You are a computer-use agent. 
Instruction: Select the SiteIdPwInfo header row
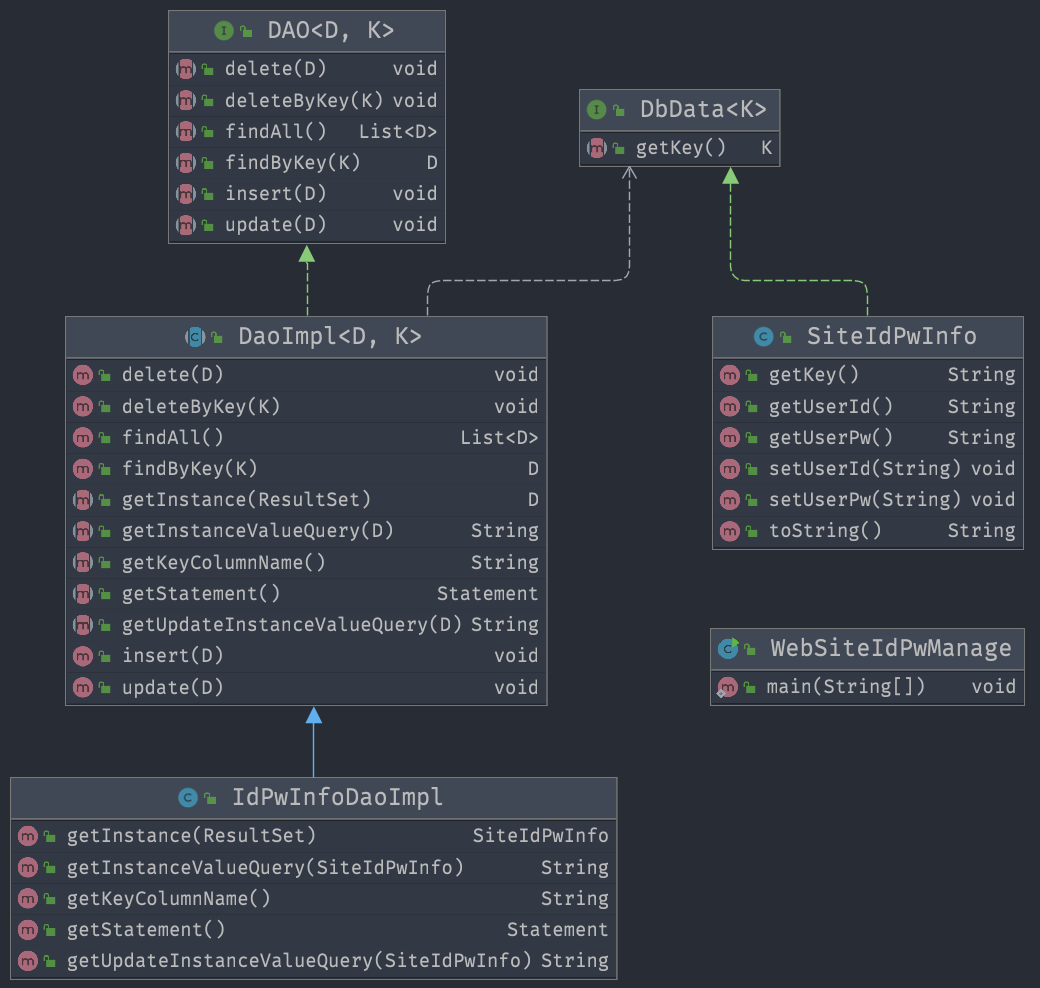(867, 337)
